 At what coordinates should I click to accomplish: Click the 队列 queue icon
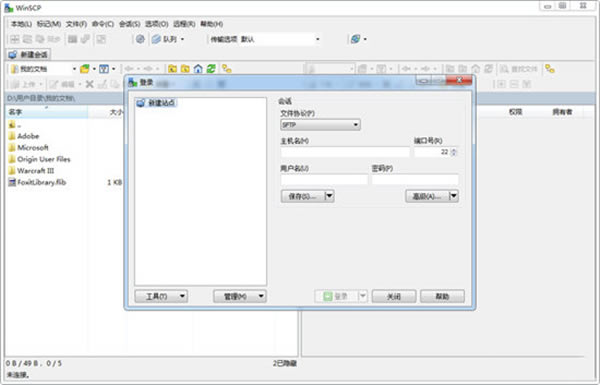(x=156, y=39)
